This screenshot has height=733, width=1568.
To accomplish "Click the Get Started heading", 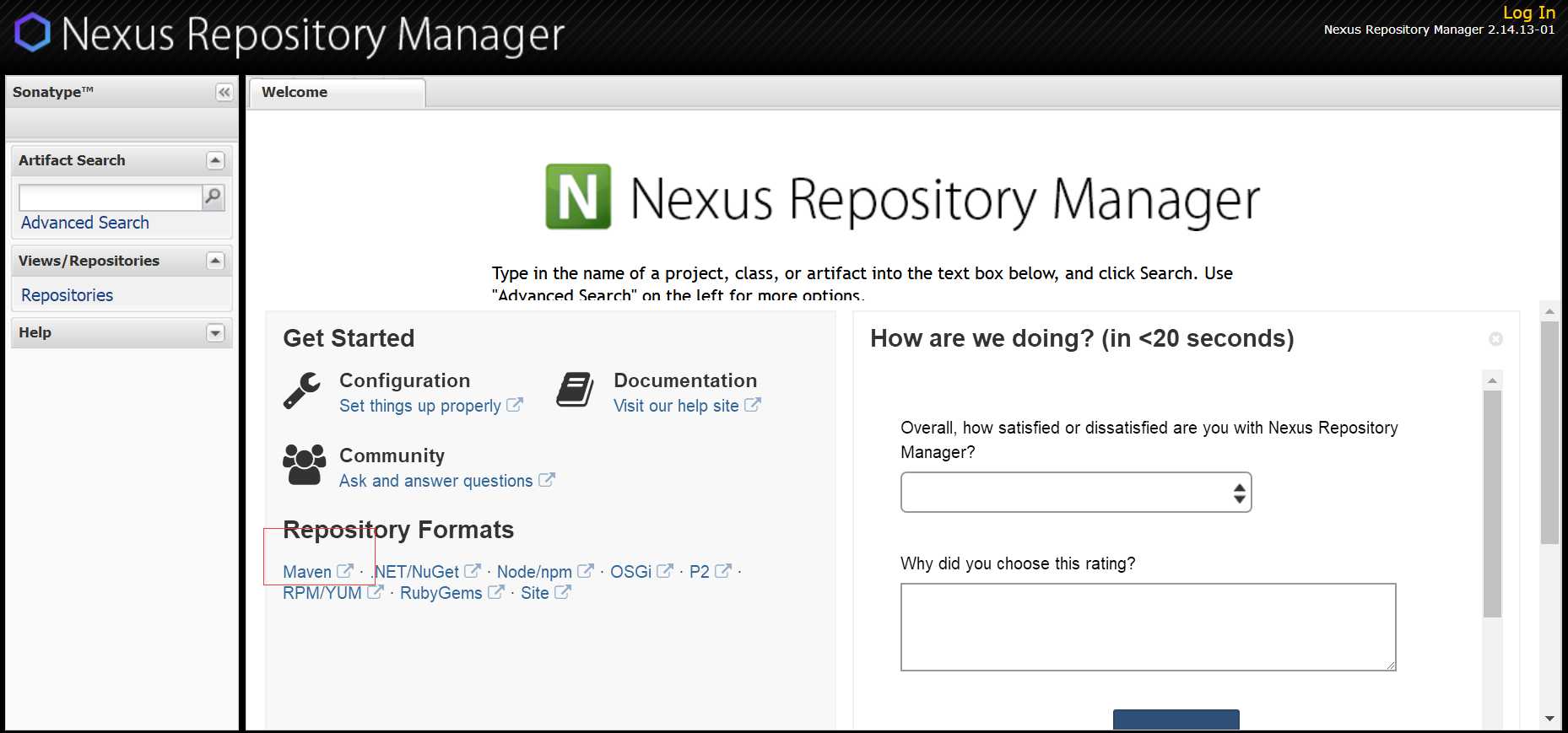I will coord(349,338).
